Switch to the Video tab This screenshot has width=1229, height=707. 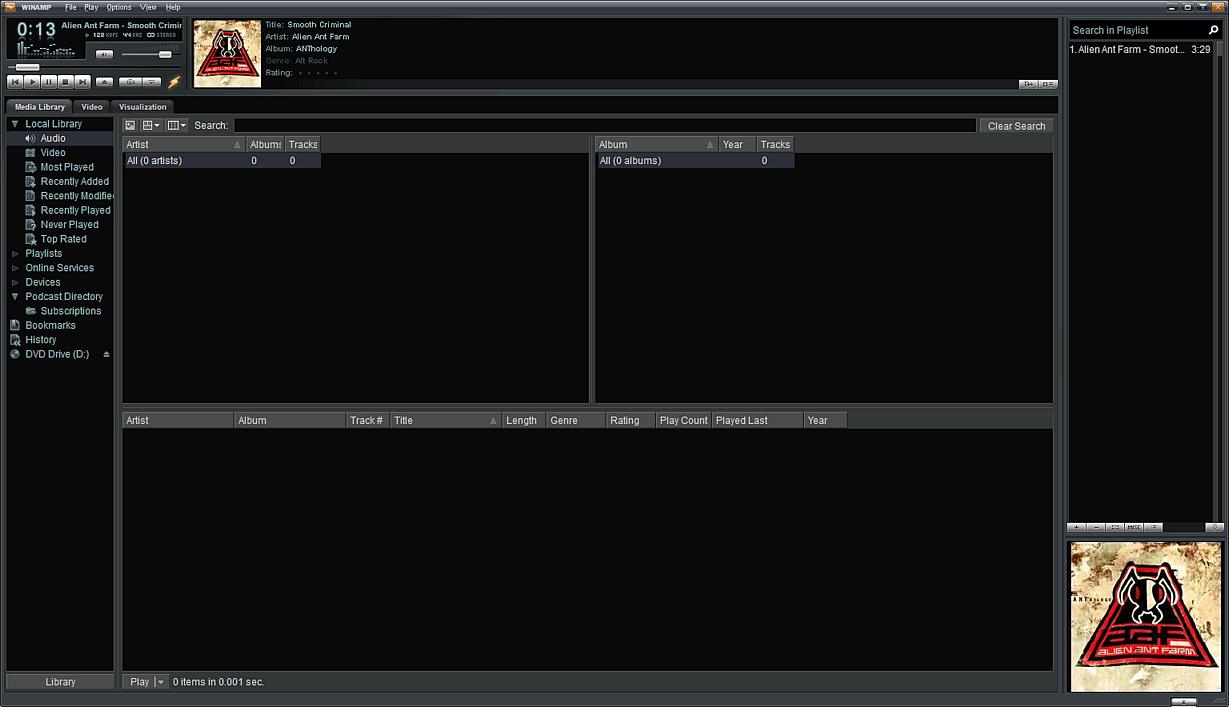click(x=92, y=107)
